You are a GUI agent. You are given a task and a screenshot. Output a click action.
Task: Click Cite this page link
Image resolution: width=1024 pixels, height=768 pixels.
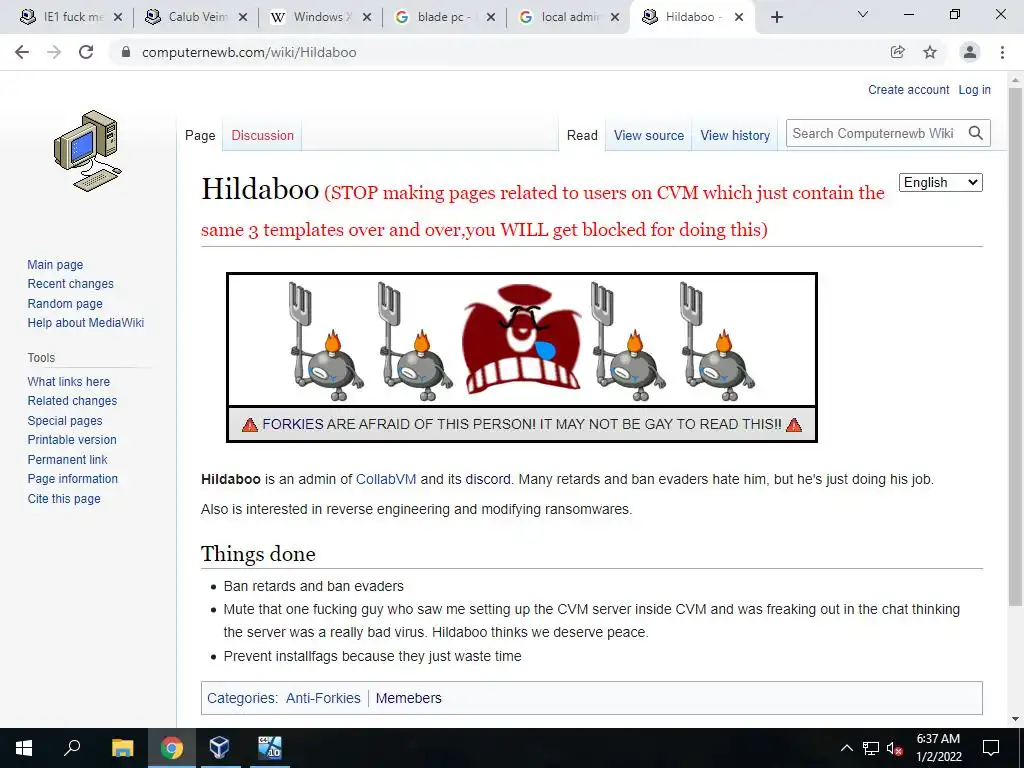64,498
